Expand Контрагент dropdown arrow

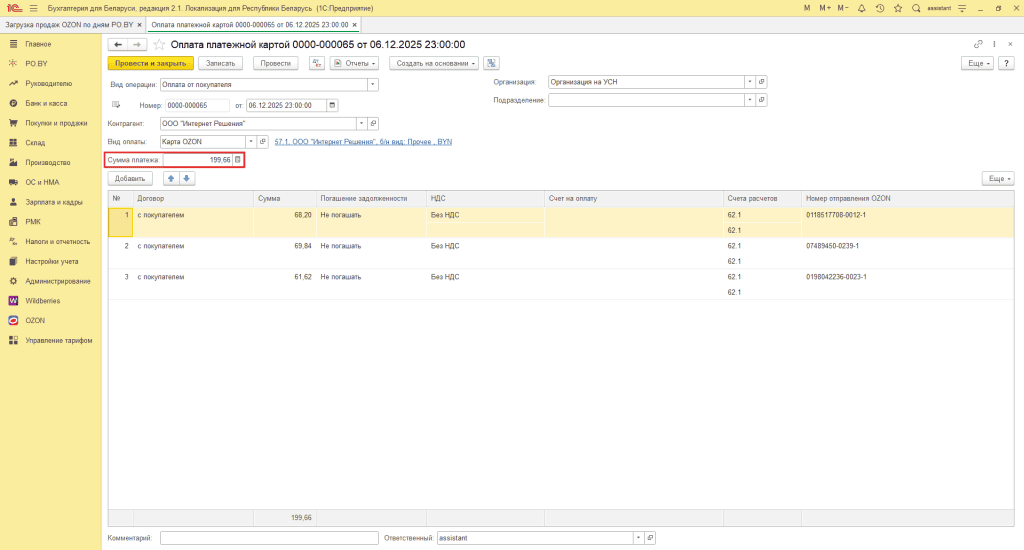[x=361, y=123]
